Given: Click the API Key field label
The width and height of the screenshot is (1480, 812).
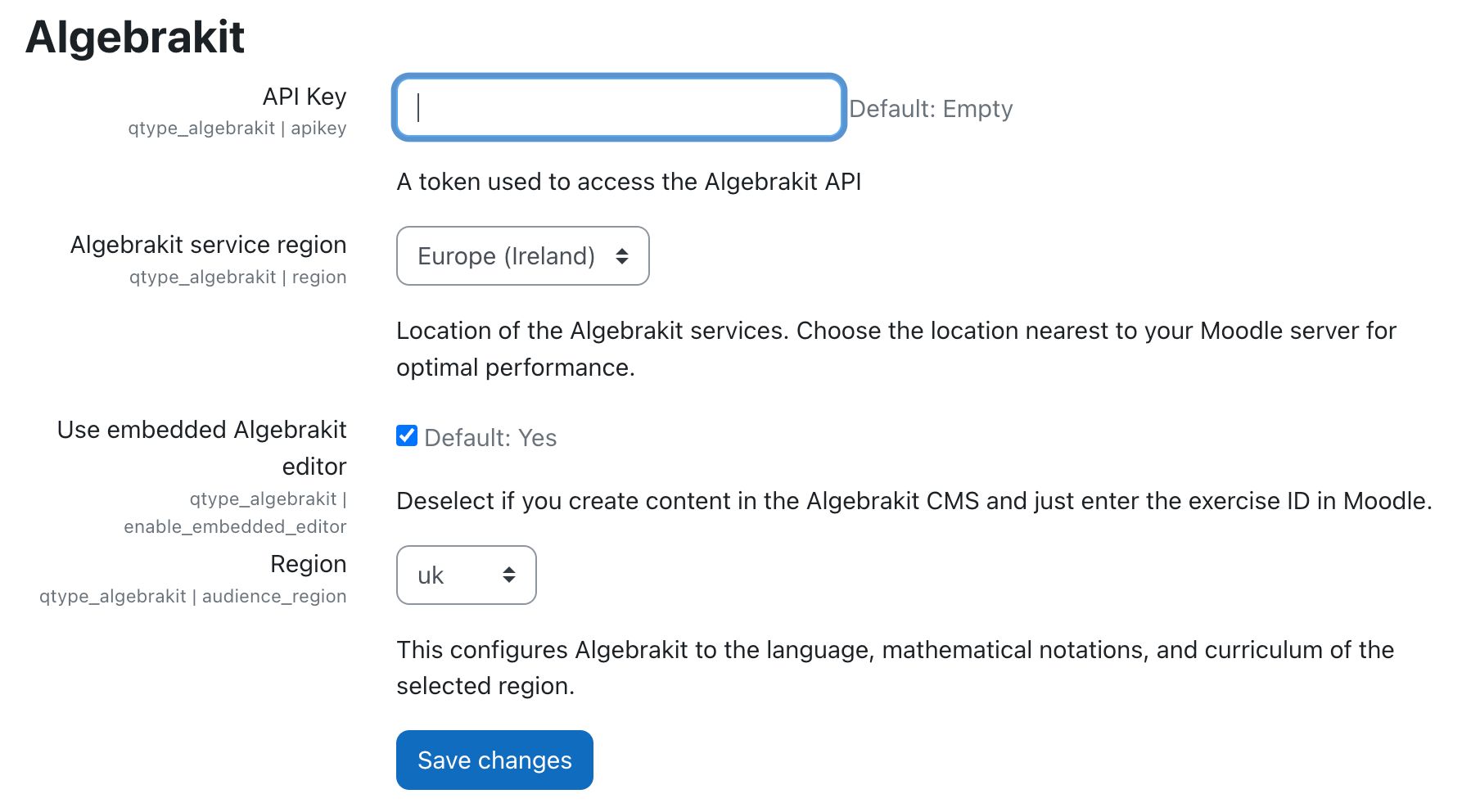Looking at the screenshot, I should [x=303, y=97].
